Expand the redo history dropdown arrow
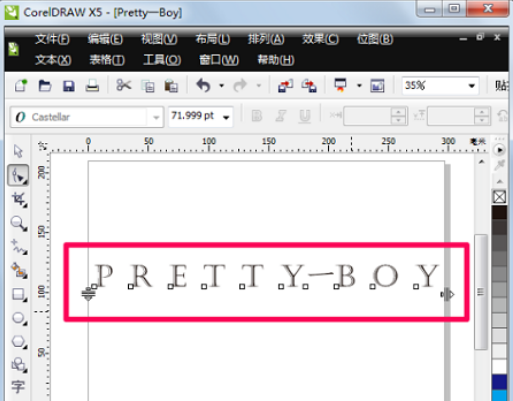The width and height of the screenshot is (513, 401). tap(259, 86)
